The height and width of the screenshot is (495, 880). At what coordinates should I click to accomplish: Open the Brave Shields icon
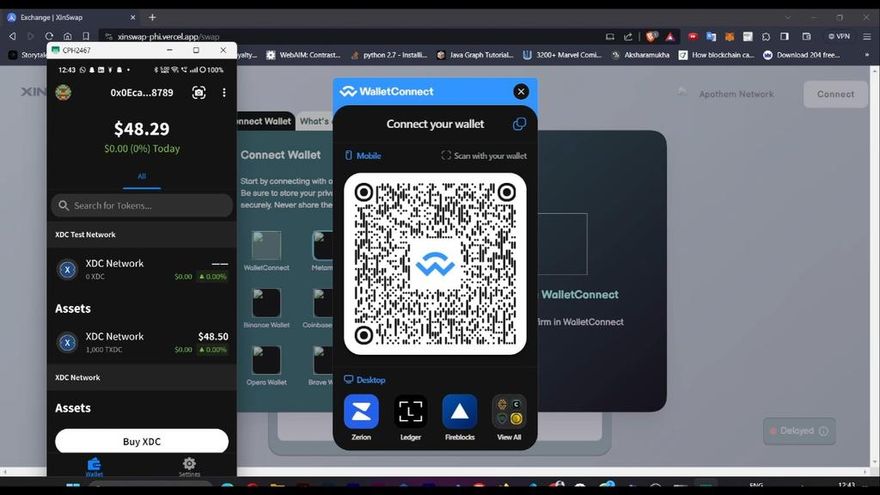[651, 36]
